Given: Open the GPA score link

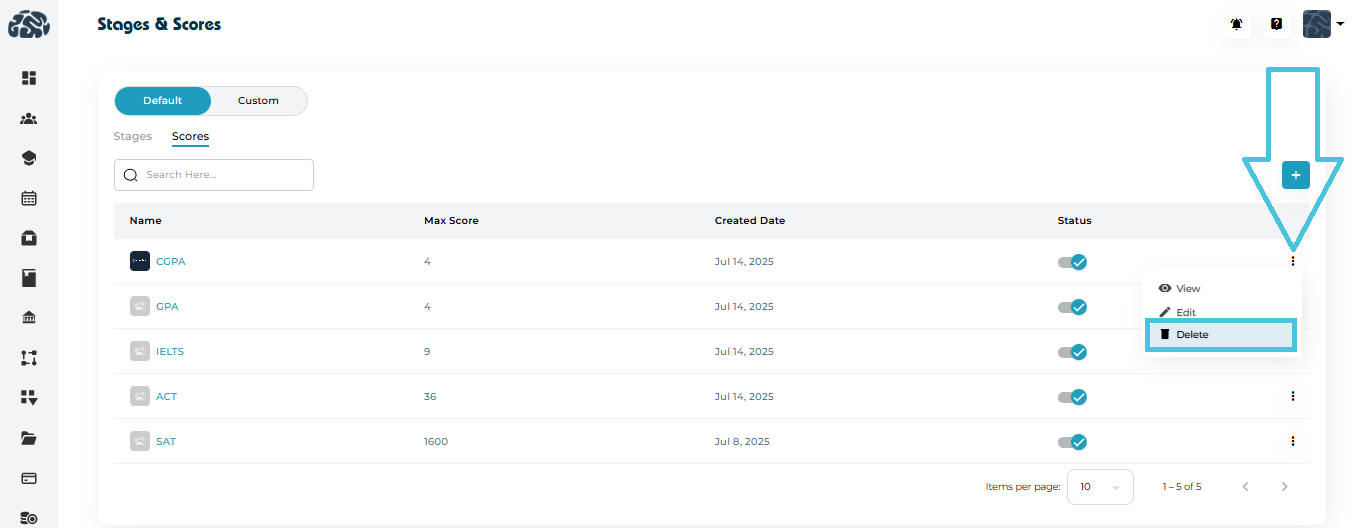Looking at the screenshot, I should click(167, 307).
